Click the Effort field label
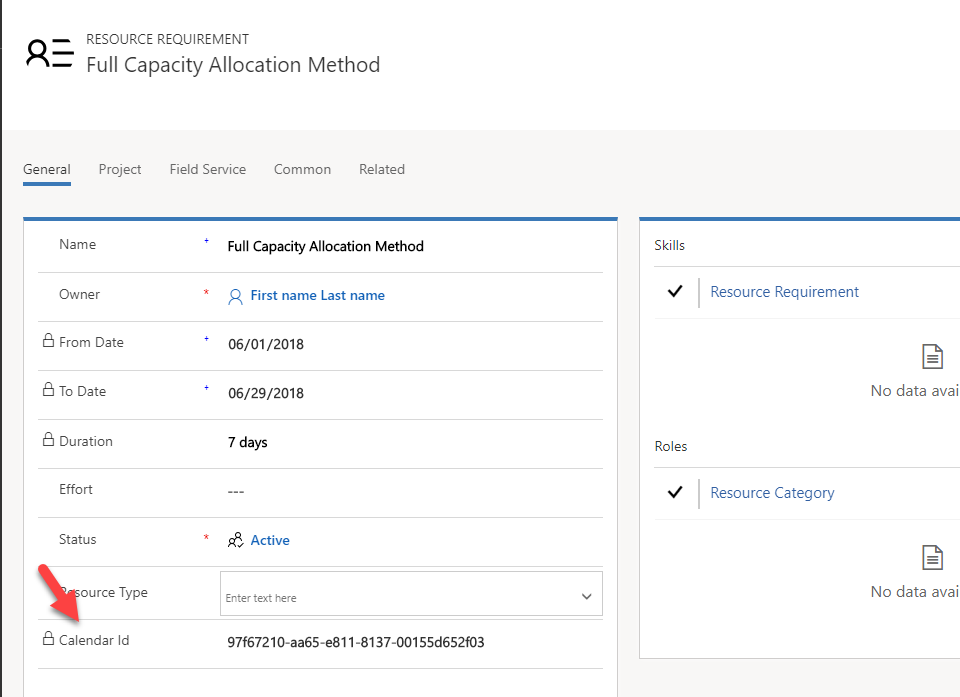This screenshot has width=960, height=697. (76, 489)
